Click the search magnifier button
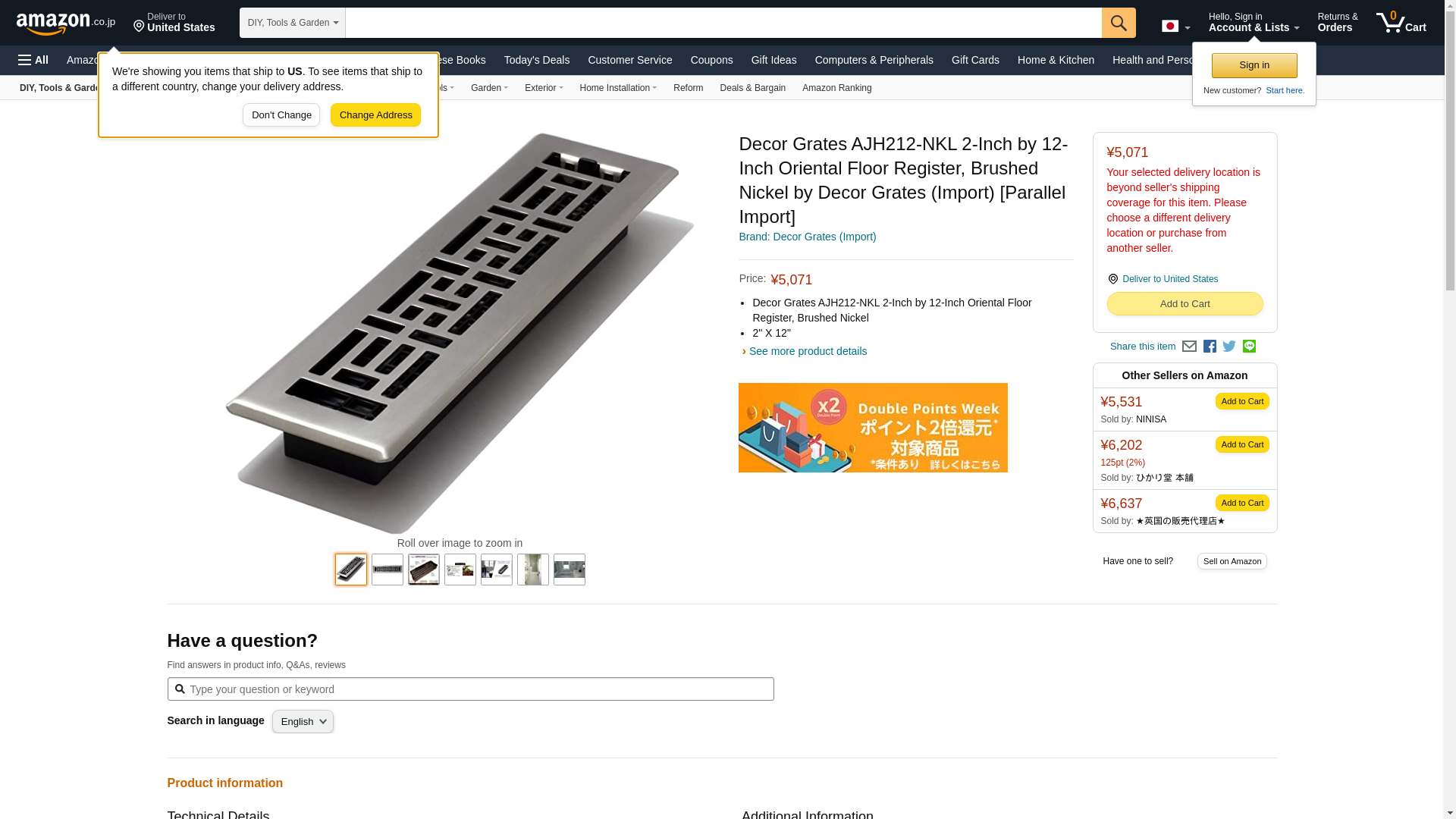 coord(1119,23)
